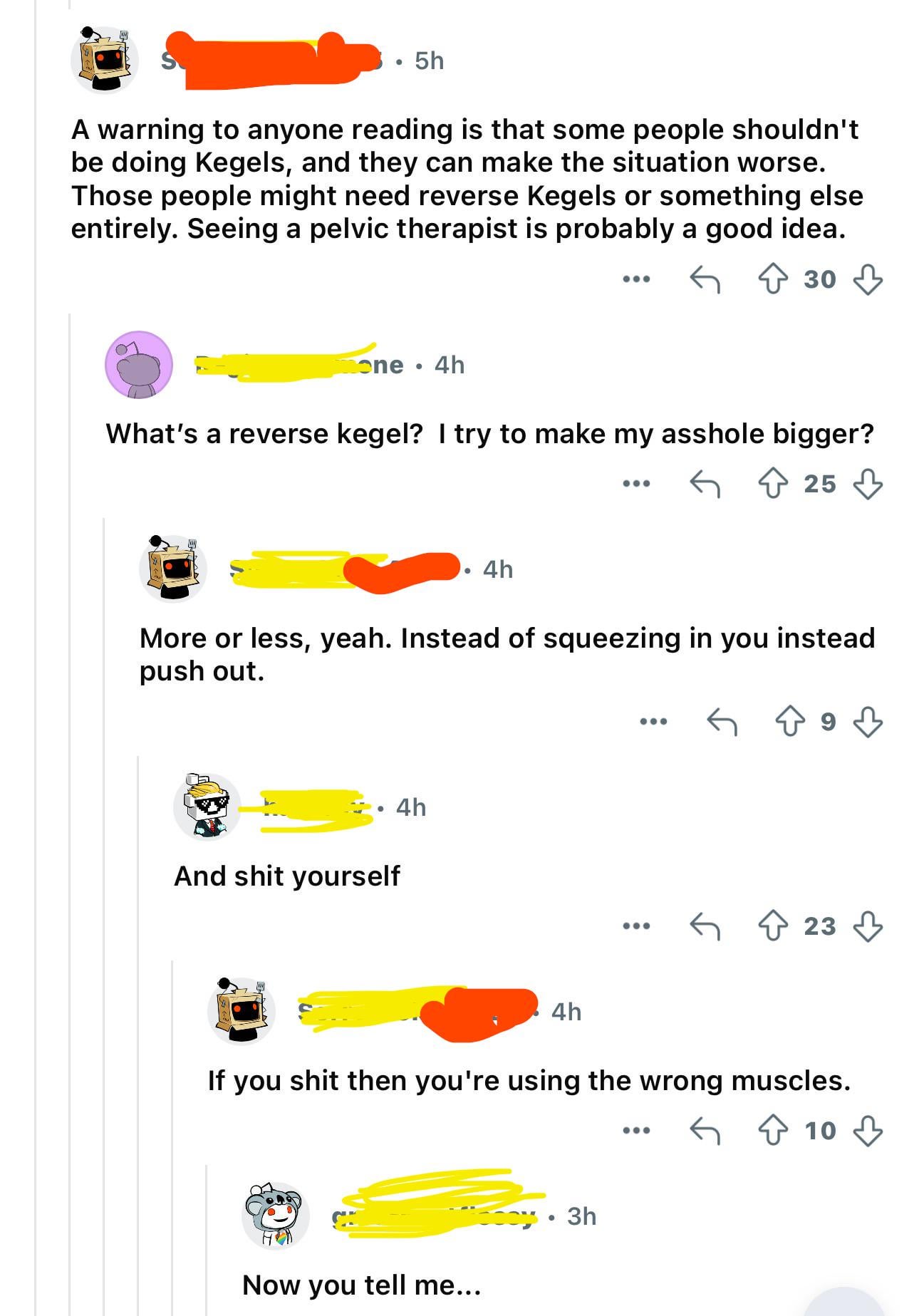Downvote the 'What's a reverse kegel?' comment

pos(868,484)
